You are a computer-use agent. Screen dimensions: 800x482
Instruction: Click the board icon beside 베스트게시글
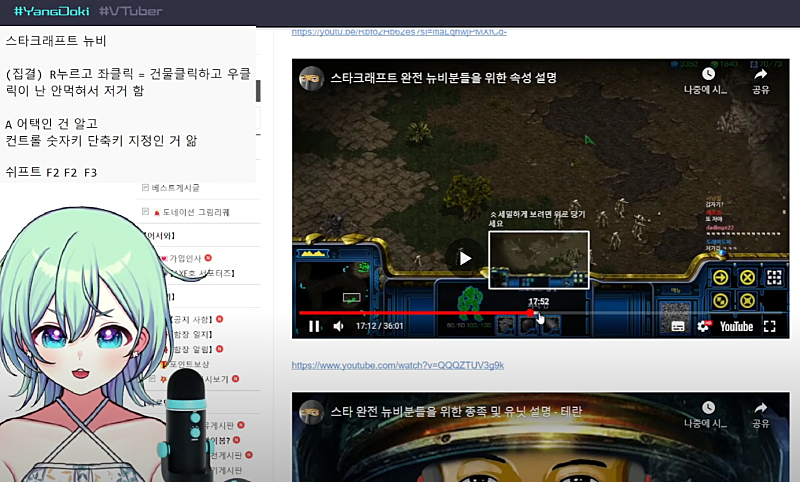coord(145,188)
